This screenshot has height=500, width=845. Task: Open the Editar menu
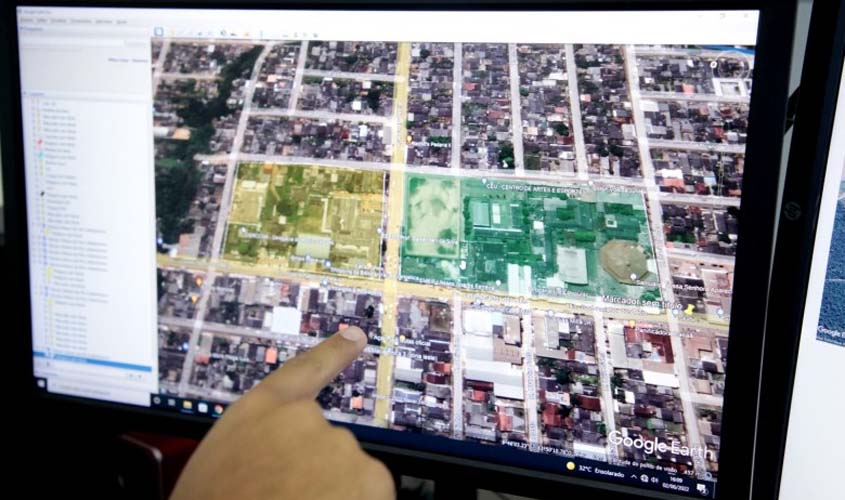(41, 20)
